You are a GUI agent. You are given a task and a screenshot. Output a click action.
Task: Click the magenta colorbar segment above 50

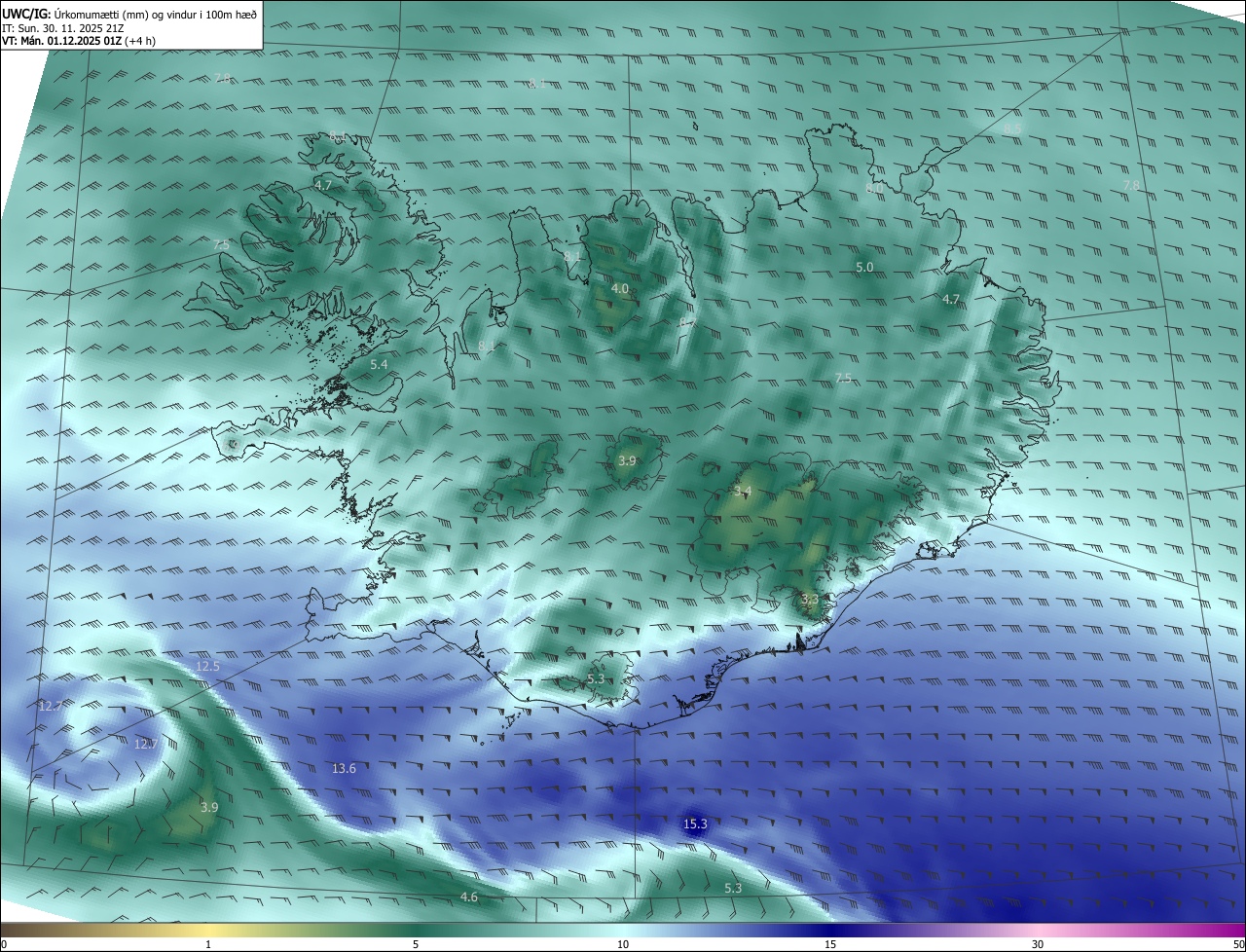pyautogui.click(x=1236, y=930)
